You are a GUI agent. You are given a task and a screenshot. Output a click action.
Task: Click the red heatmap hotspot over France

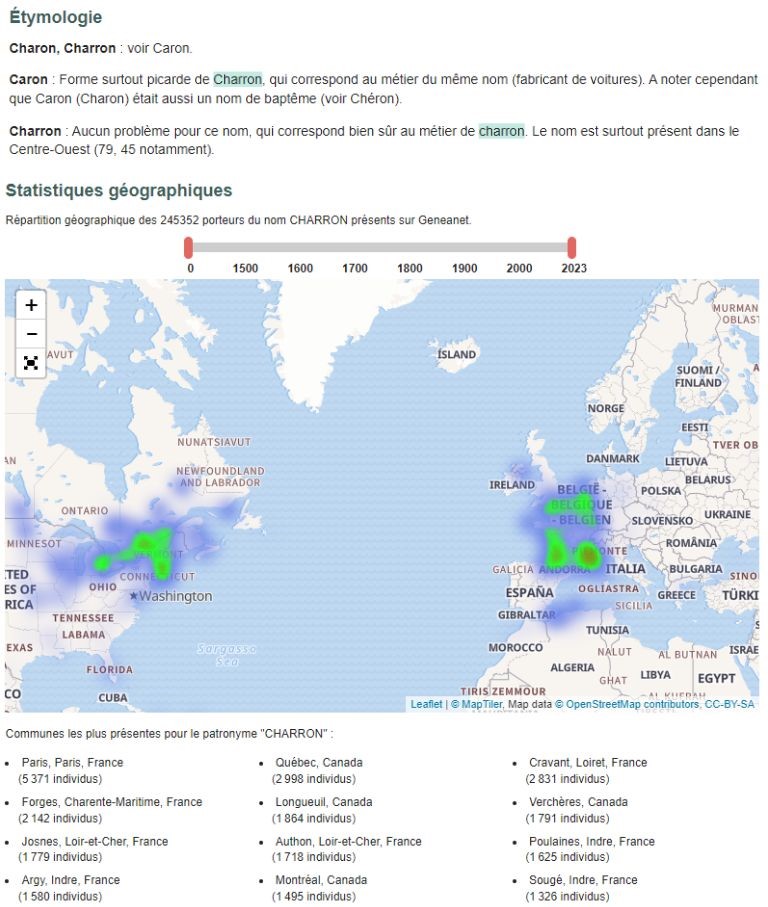tap(589, 553)
